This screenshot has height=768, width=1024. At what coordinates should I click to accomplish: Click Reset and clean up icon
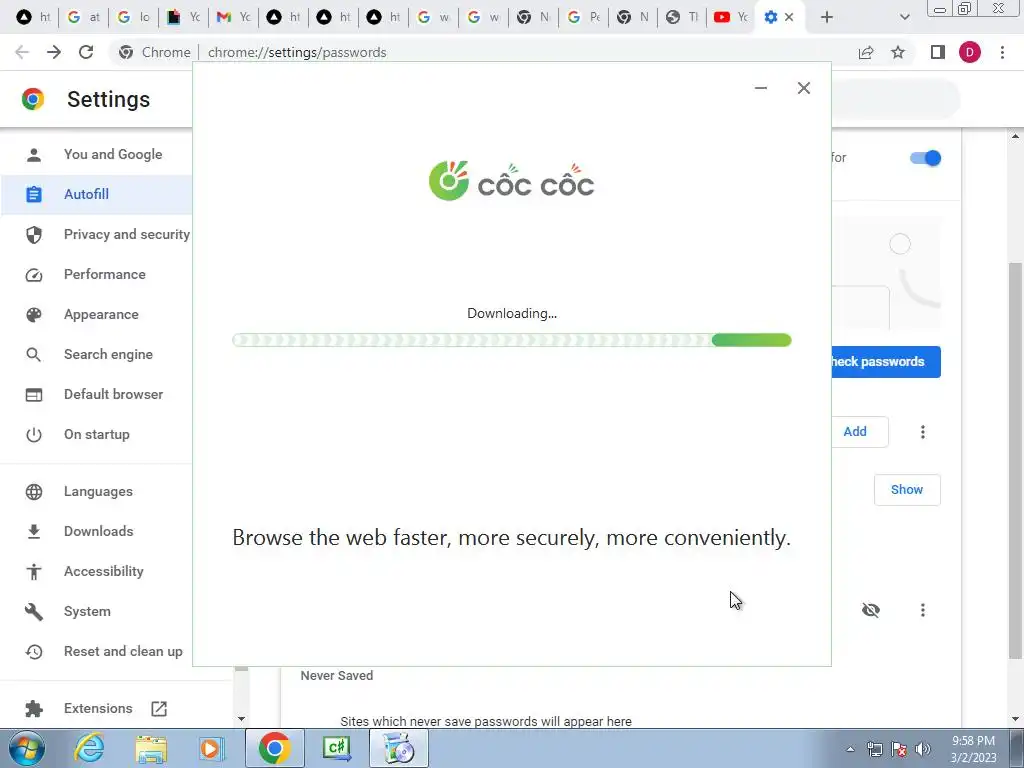[x=34, y=652]
